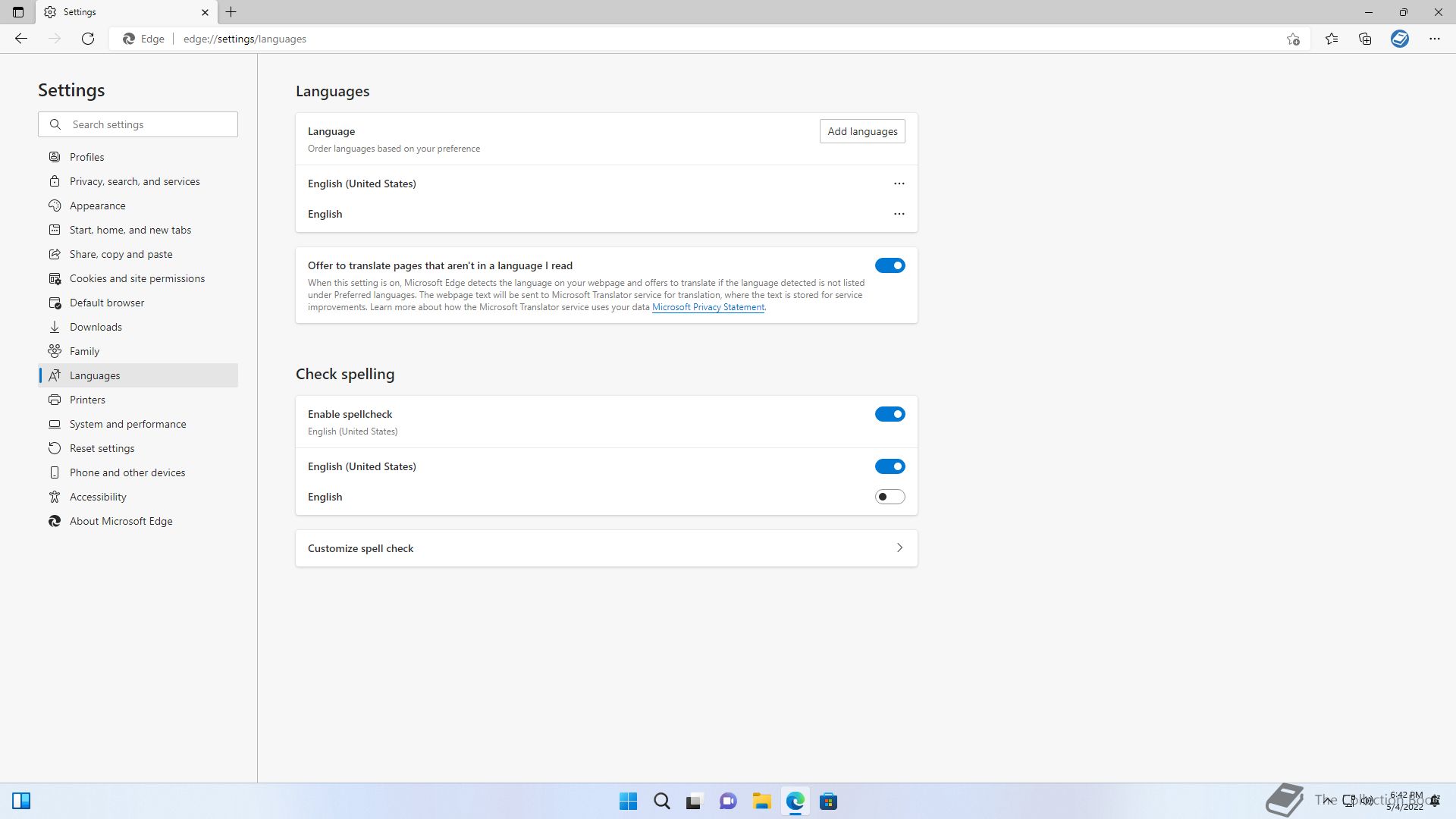Open System and performance settings

[x=138, y=424]
